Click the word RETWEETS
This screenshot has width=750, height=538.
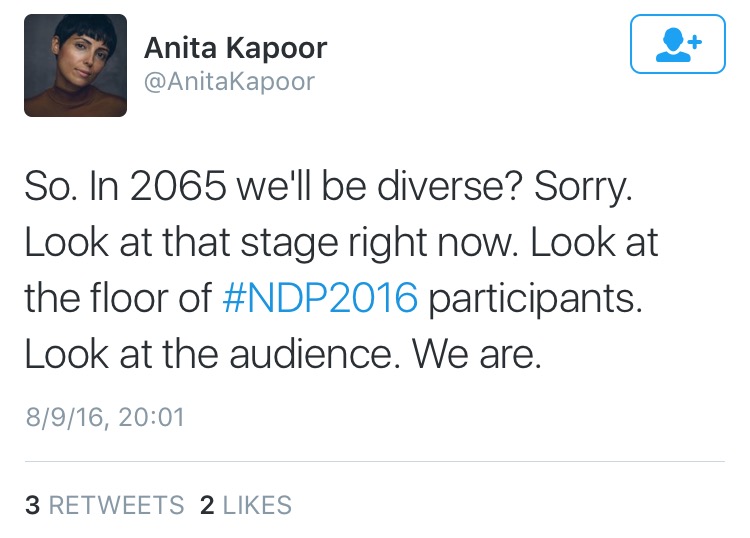116,505
